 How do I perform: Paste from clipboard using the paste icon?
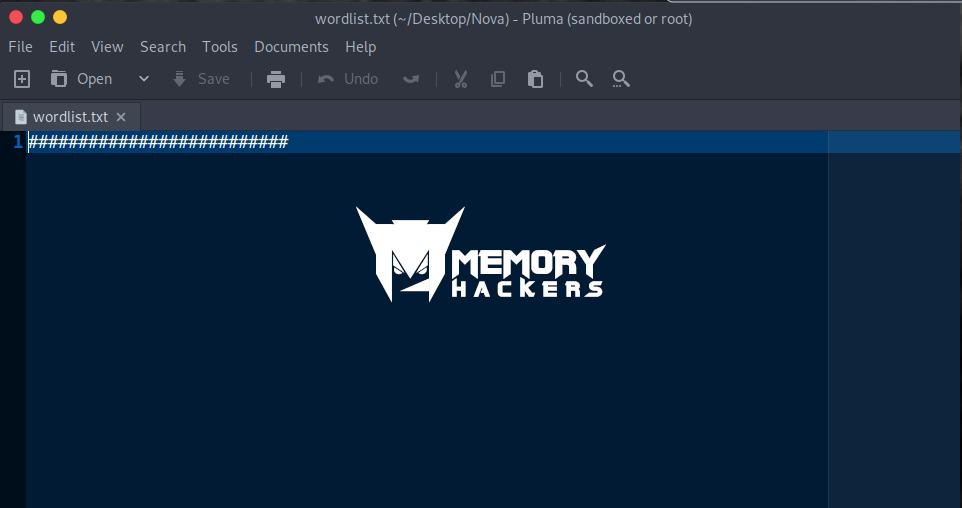pos(535,79)
